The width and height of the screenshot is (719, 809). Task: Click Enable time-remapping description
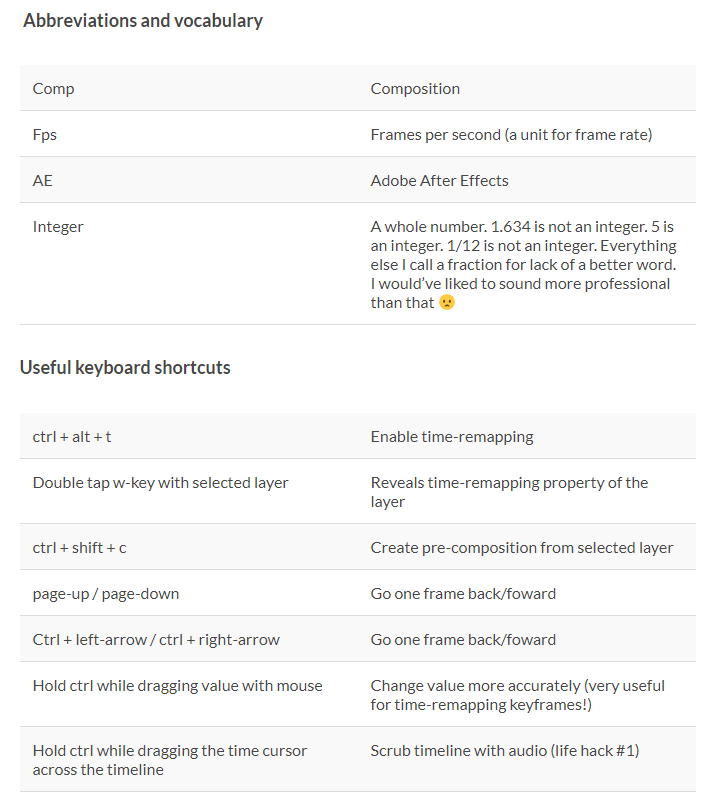pyautogui.click(x=452, y=437)
